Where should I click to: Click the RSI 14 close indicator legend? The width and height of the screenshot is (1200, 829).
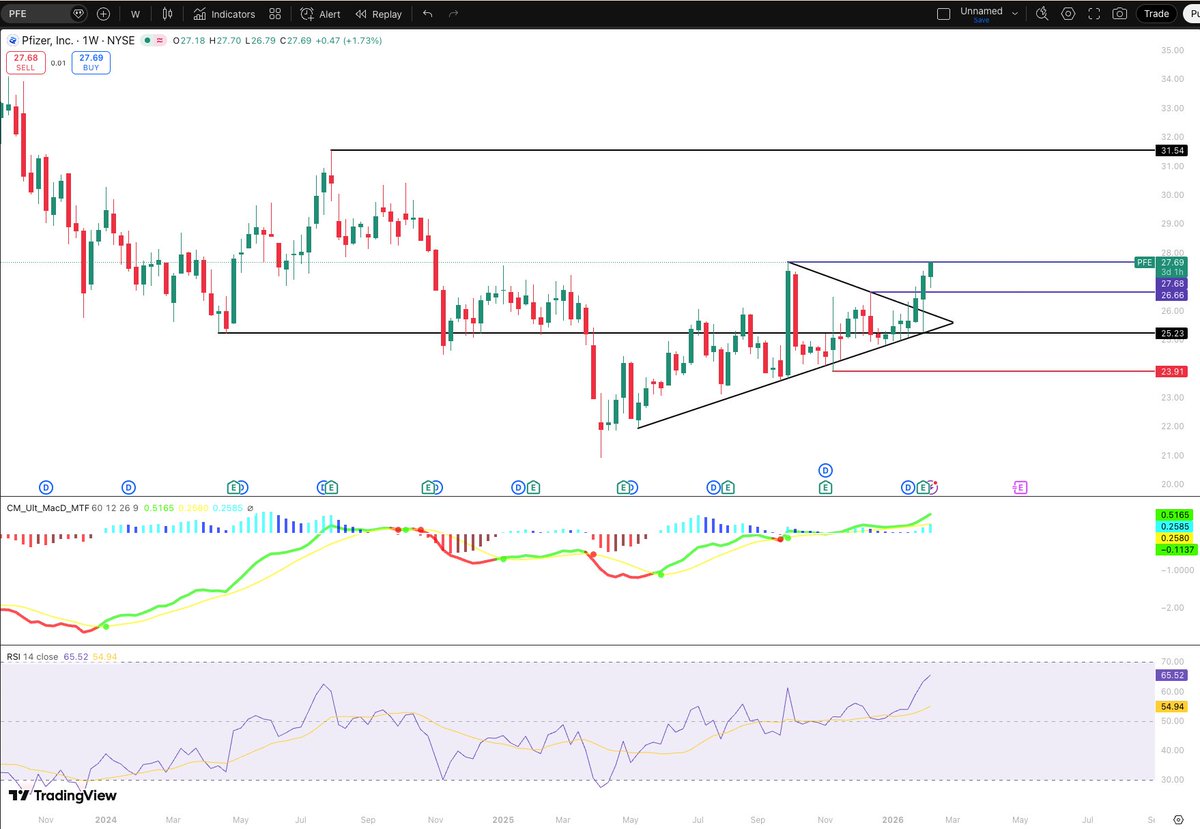[32, 656]
